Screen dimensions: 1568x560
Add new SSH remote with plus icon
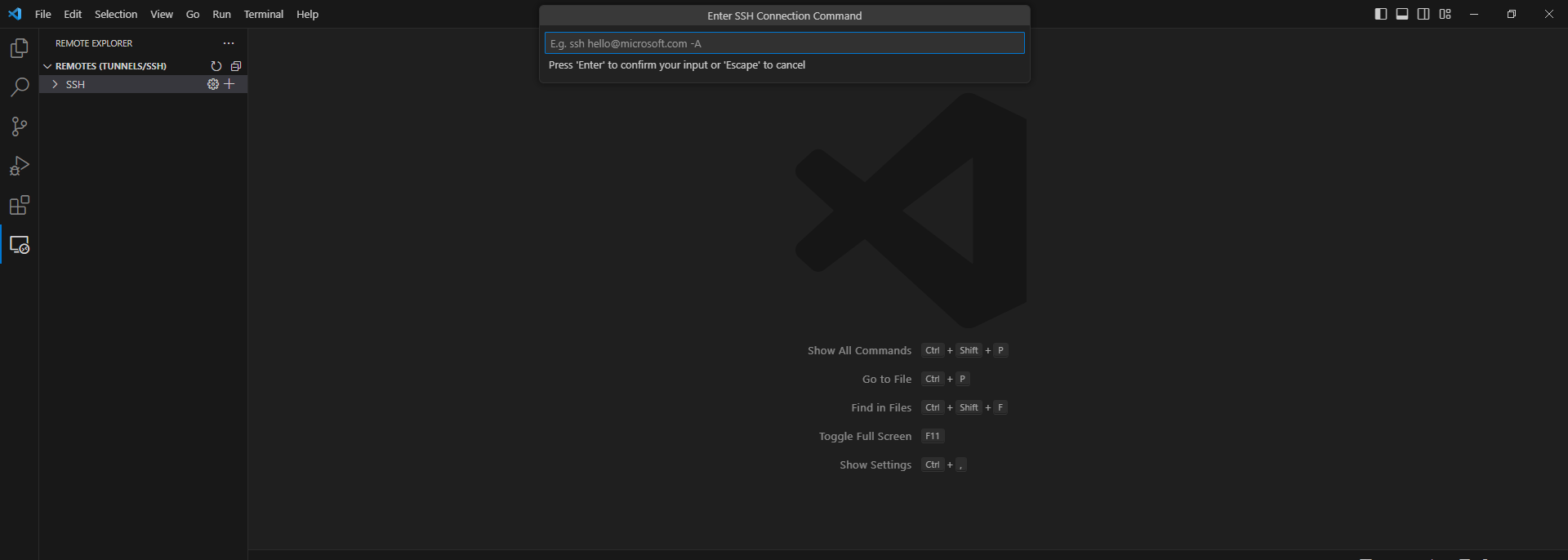point(229,84)
